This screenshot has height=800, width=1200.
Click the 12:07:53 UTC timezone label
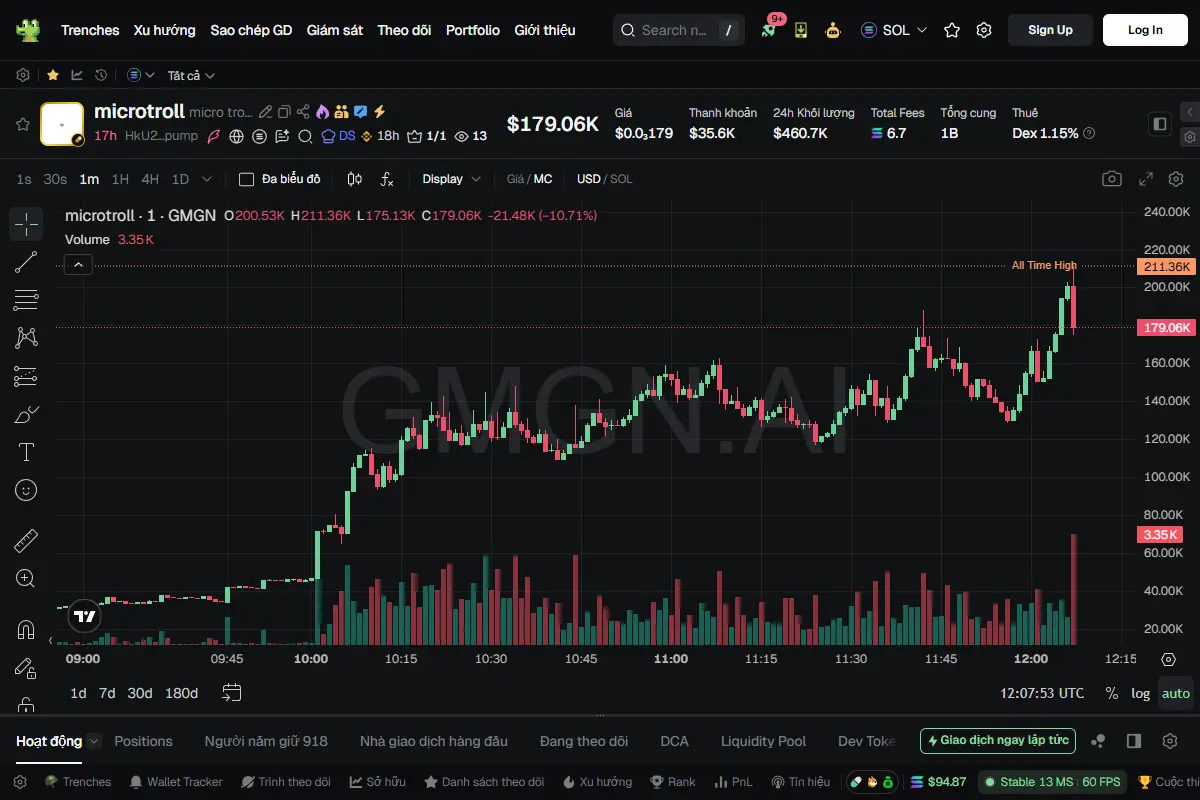[x=1042, y=693]
